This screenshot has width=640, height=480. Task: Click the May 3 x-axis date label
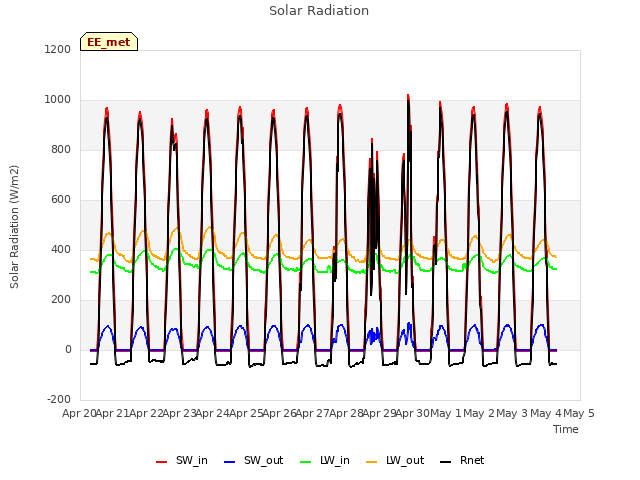[x=513, y=413]
